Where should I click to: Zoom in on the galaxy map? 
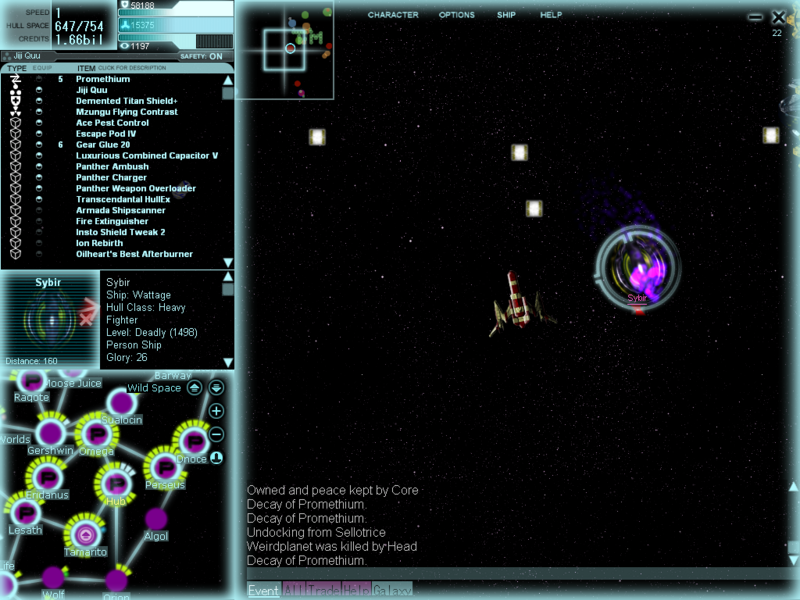[216, 411]
